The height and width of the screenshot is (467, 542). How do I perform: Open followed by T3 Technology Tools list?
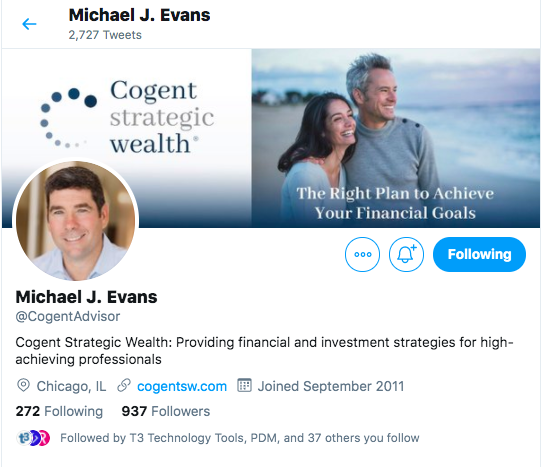pyautogui.click(x=240, y=438)
